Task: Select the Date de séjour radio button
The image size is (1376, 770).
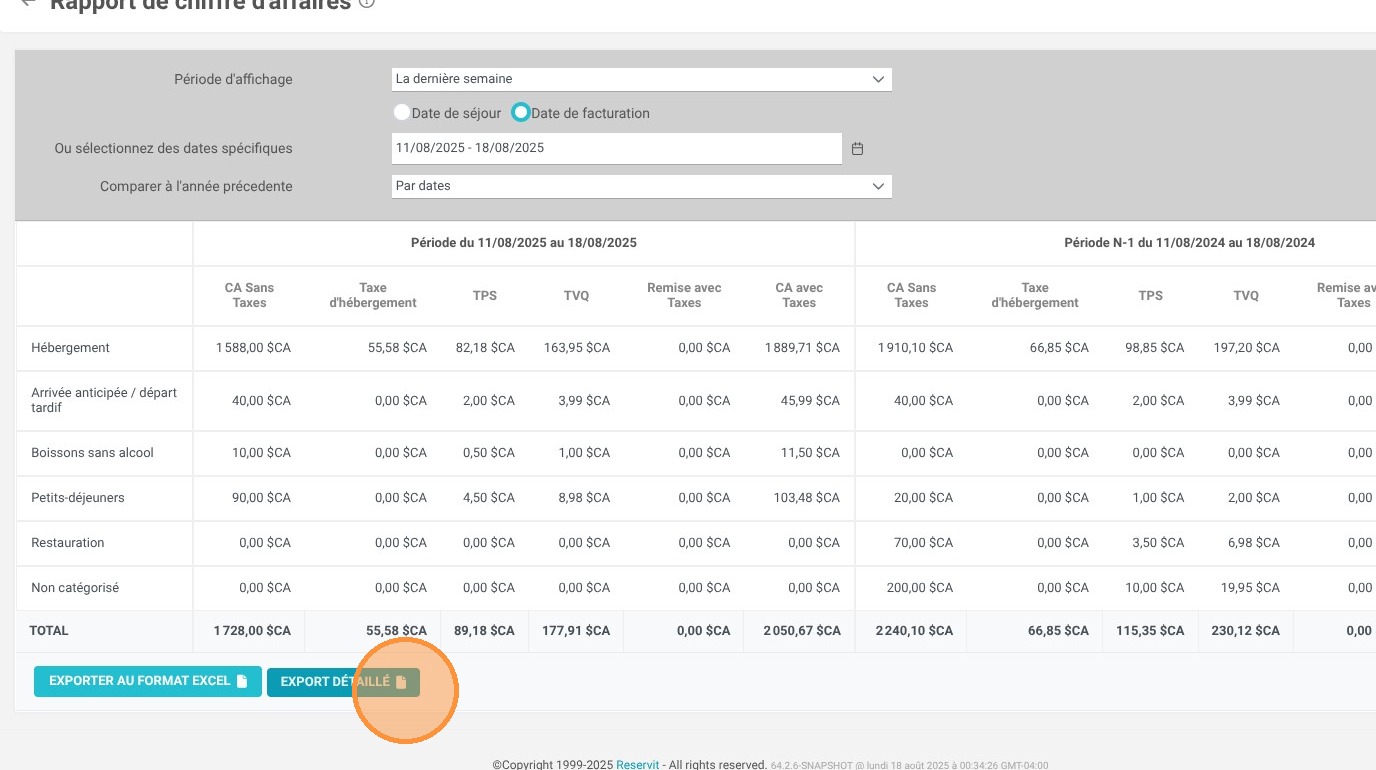Action: [x=402, y=113]
